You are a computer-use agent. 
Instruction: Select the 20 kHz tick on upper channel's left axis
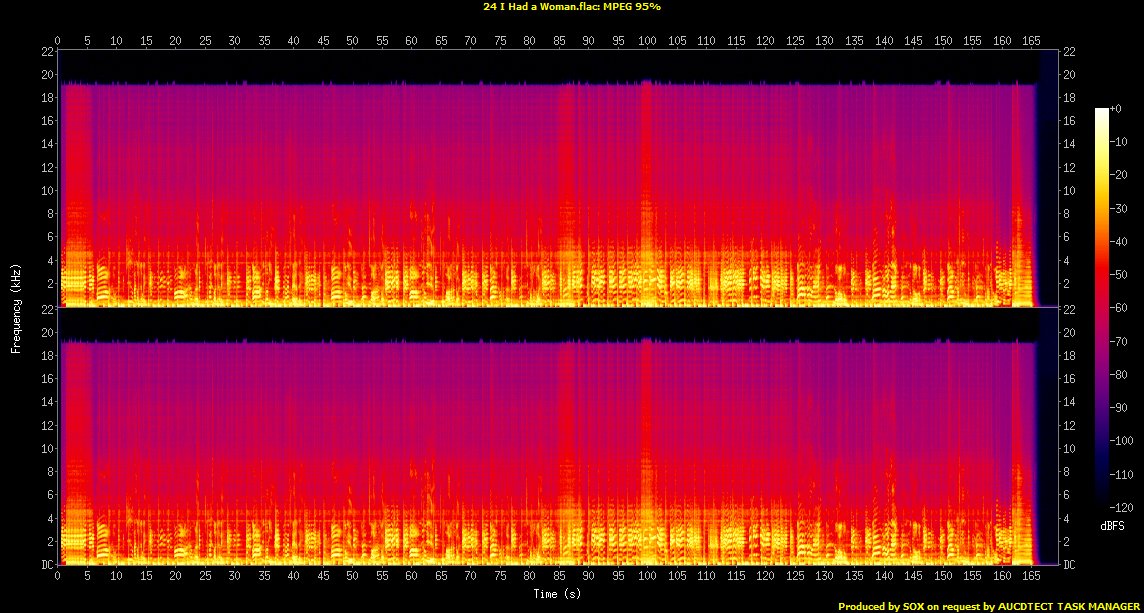47,74
